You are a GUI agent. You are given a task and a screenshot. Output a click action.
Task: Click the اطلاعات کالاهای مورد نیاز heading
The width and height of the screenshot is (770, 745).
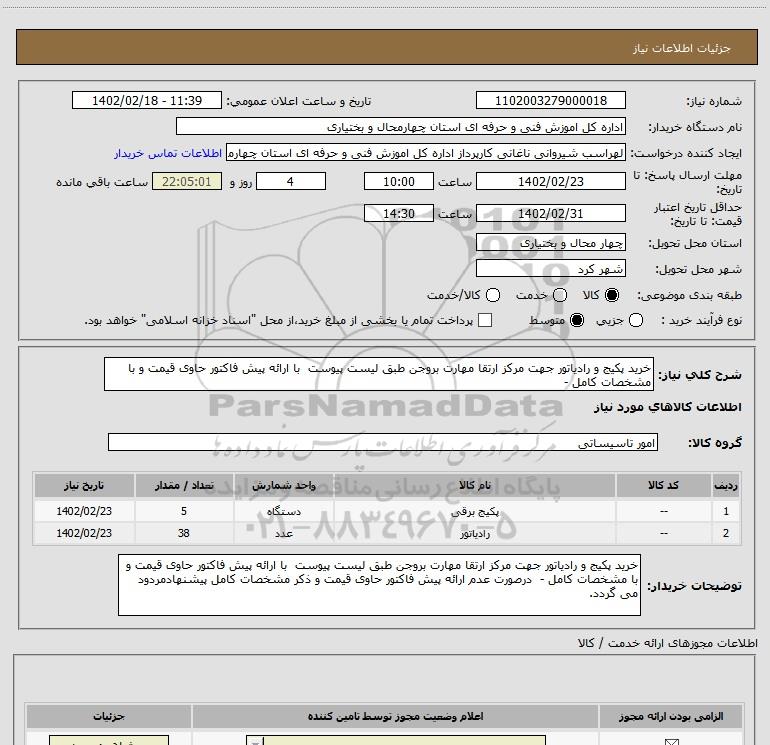pyautogui.click(x=667, y=407)
